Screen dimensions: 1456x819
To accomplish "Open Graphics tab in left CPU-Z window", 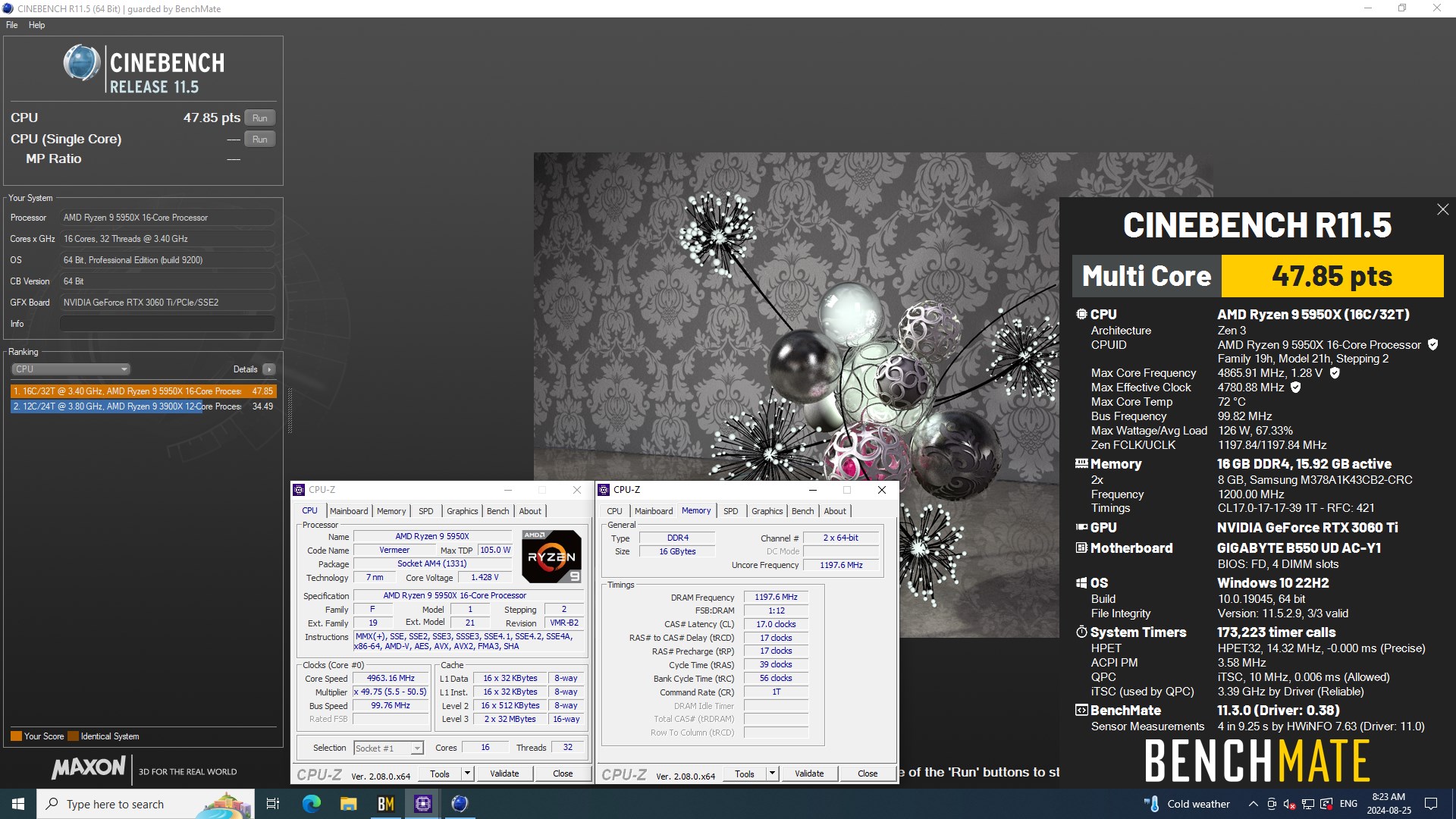I will 462,511.
